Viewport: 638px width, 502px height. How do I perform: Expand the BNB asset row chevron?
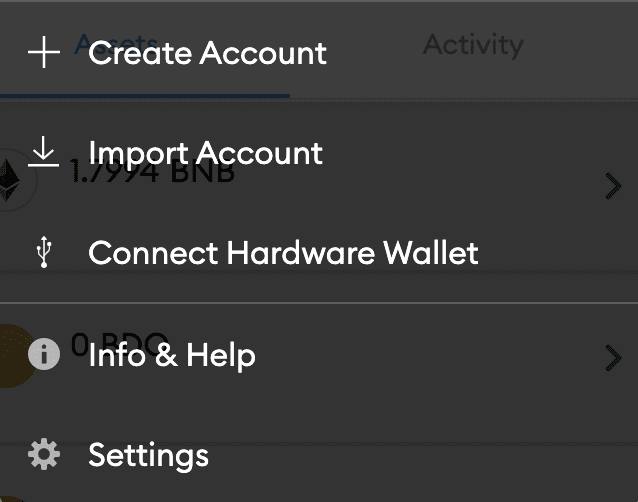614,185
